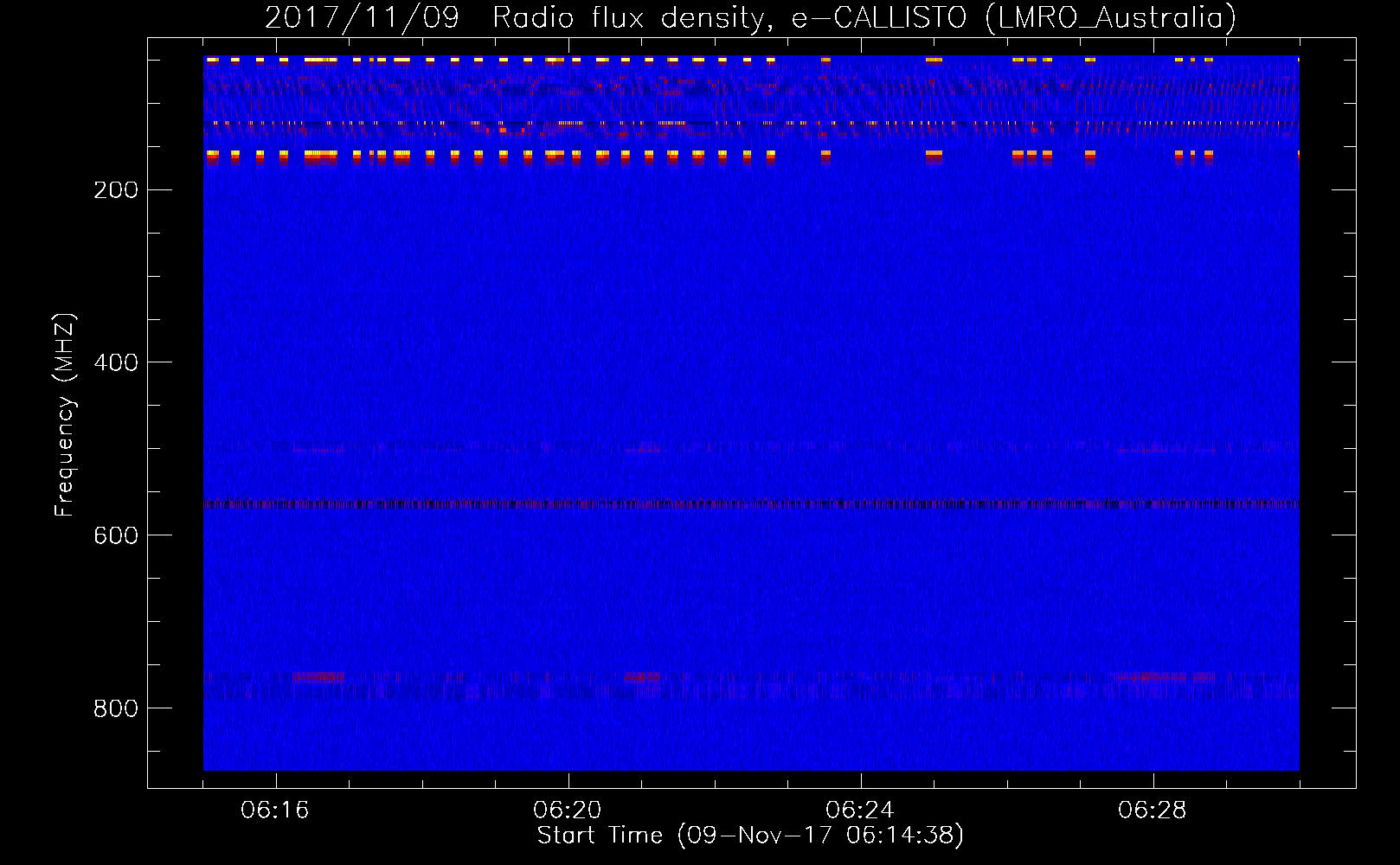Click the 400 frequency tick label

[x=116, y=363]
